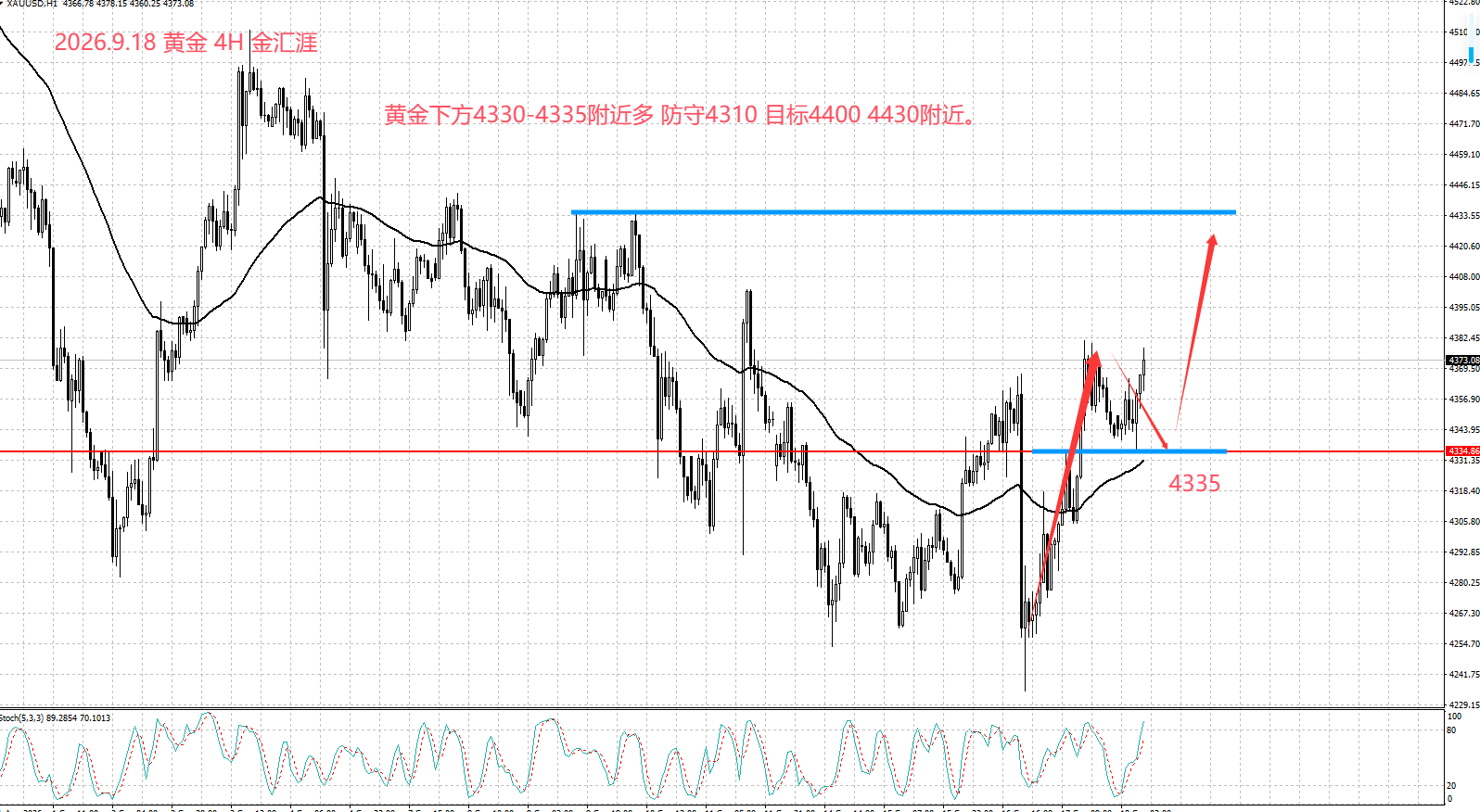Click the 4241.75 price axis label
This screenshot has height=812, width=1480.
tap(1464, 675)
